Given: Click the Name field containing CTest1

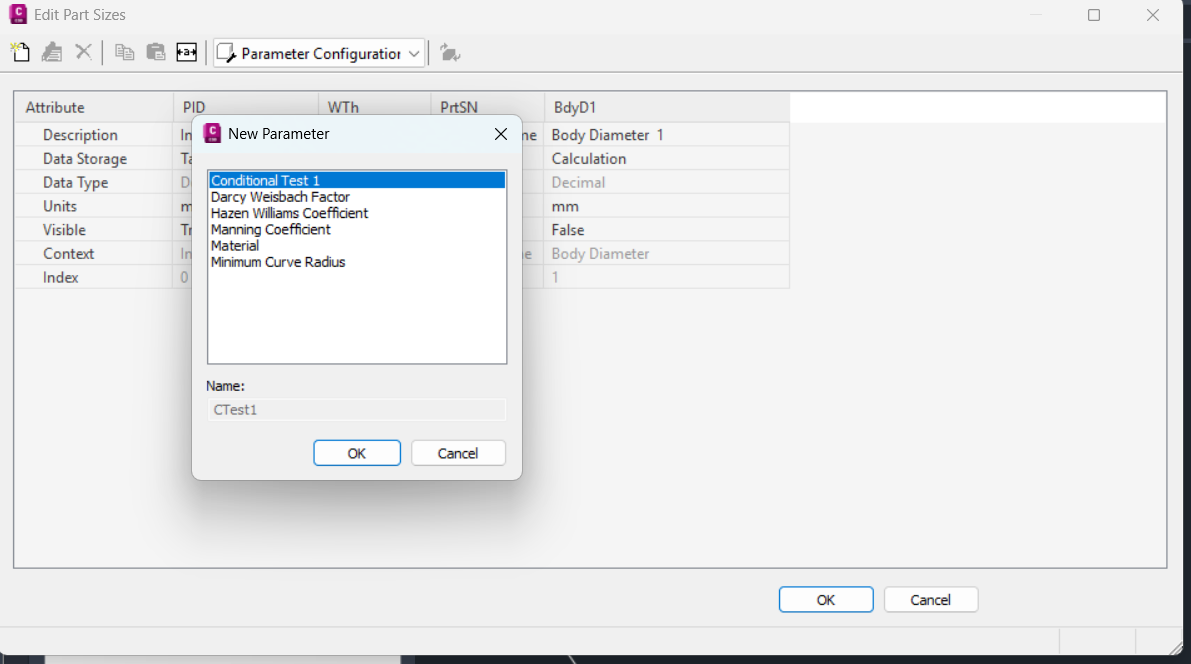Looking at the screenshot, I should point(356,409).
